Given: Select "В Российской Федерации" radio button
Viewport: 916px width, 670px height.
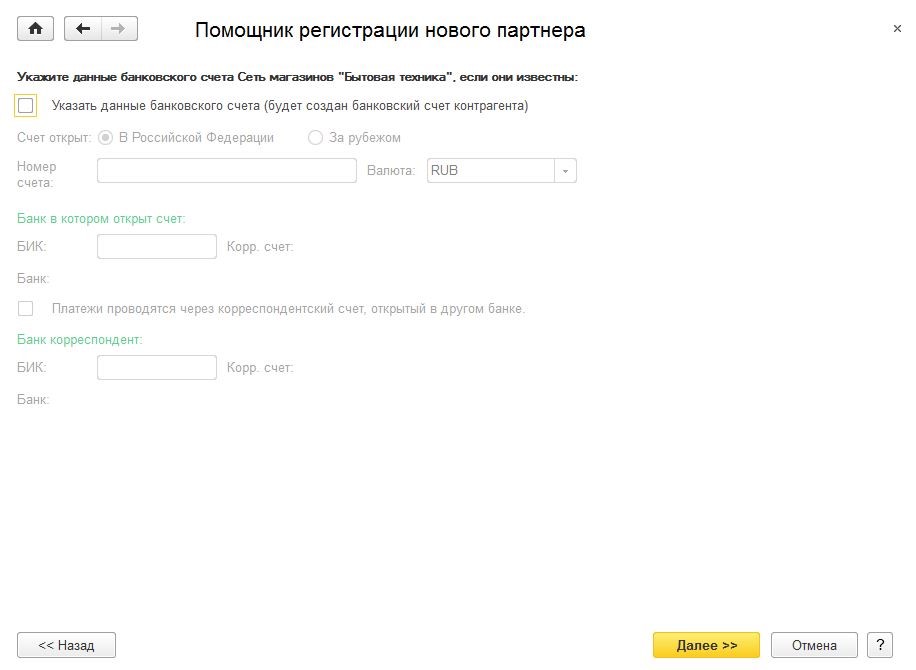Looking at the screenshot, I should point(105,137).
